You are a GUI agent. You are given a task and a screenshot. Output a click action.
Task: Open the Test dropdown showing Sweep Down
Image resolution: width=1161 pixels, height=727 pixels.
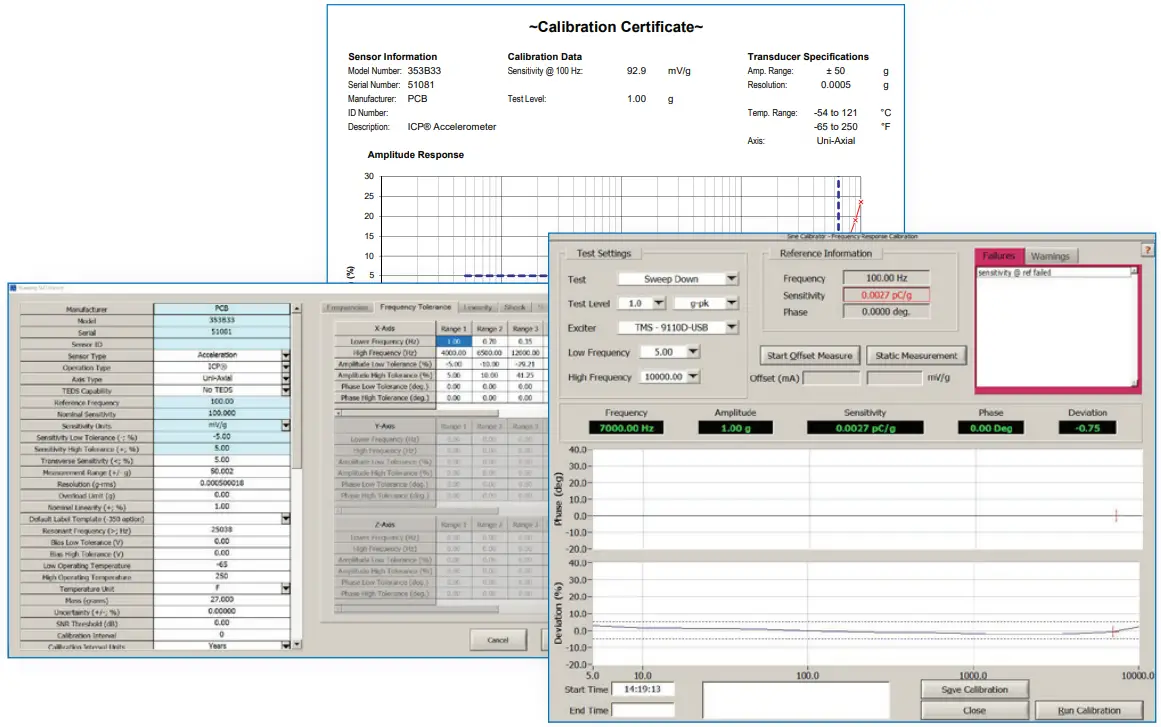pyautogui.click(x=731, y=278)
